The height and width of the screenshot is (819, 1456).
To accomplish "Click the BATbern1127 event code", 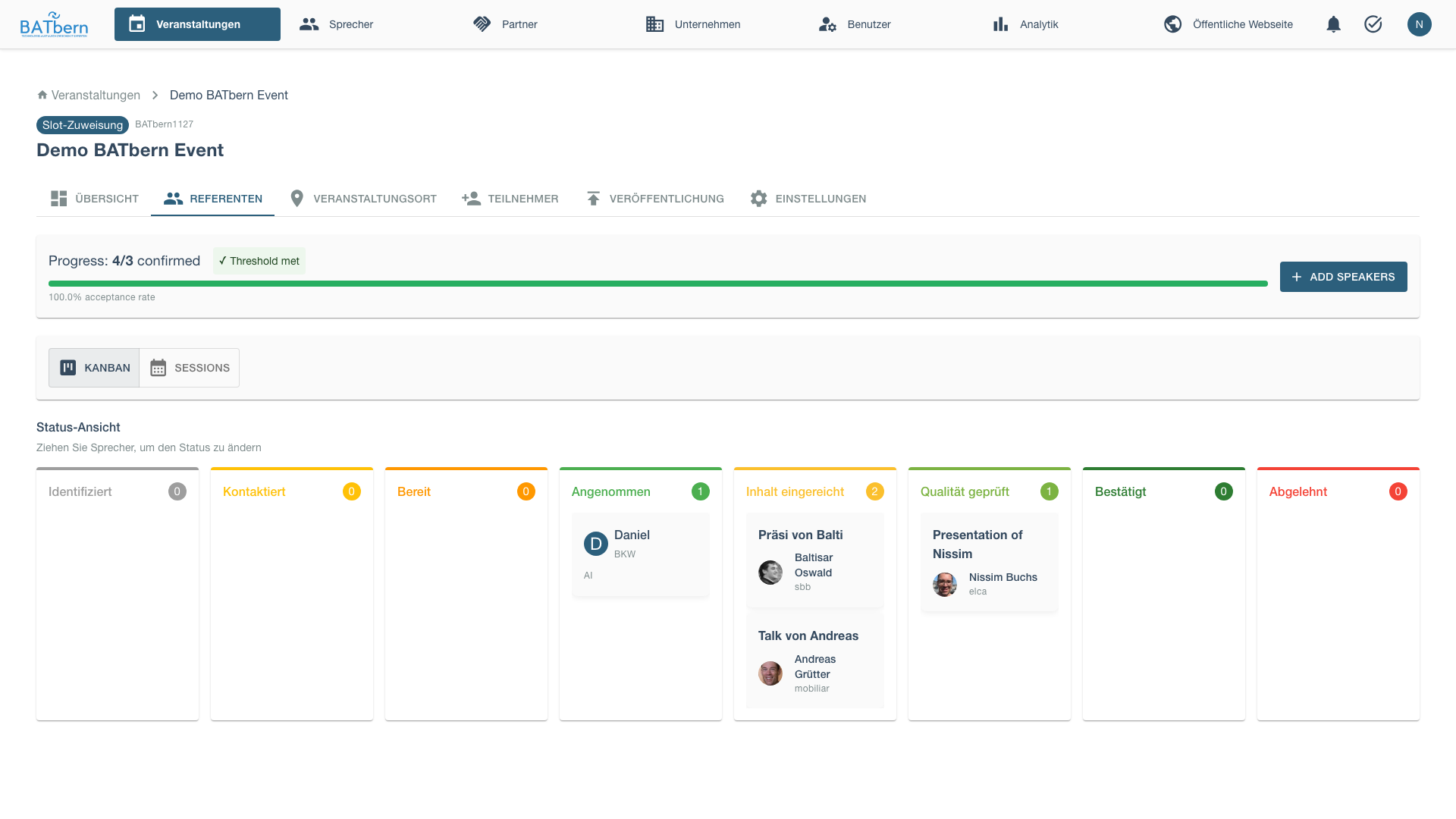I will [x=165, y=124].
